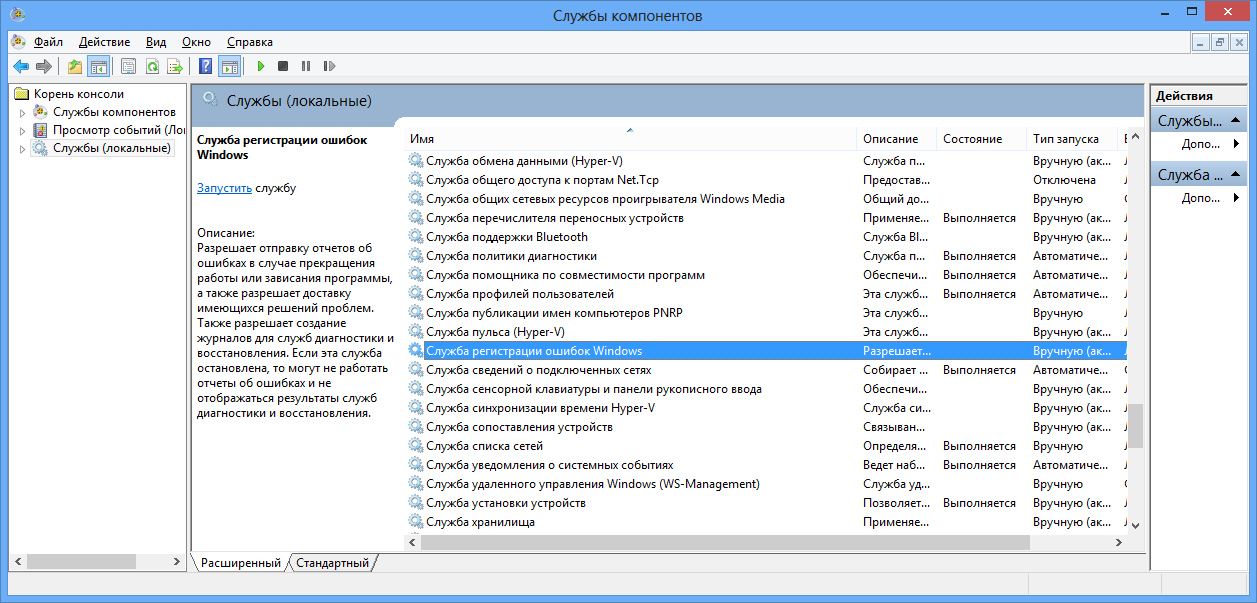
Task: Click the horizontal scrollbar thumb under services list
Action: [x=725, y=542]
